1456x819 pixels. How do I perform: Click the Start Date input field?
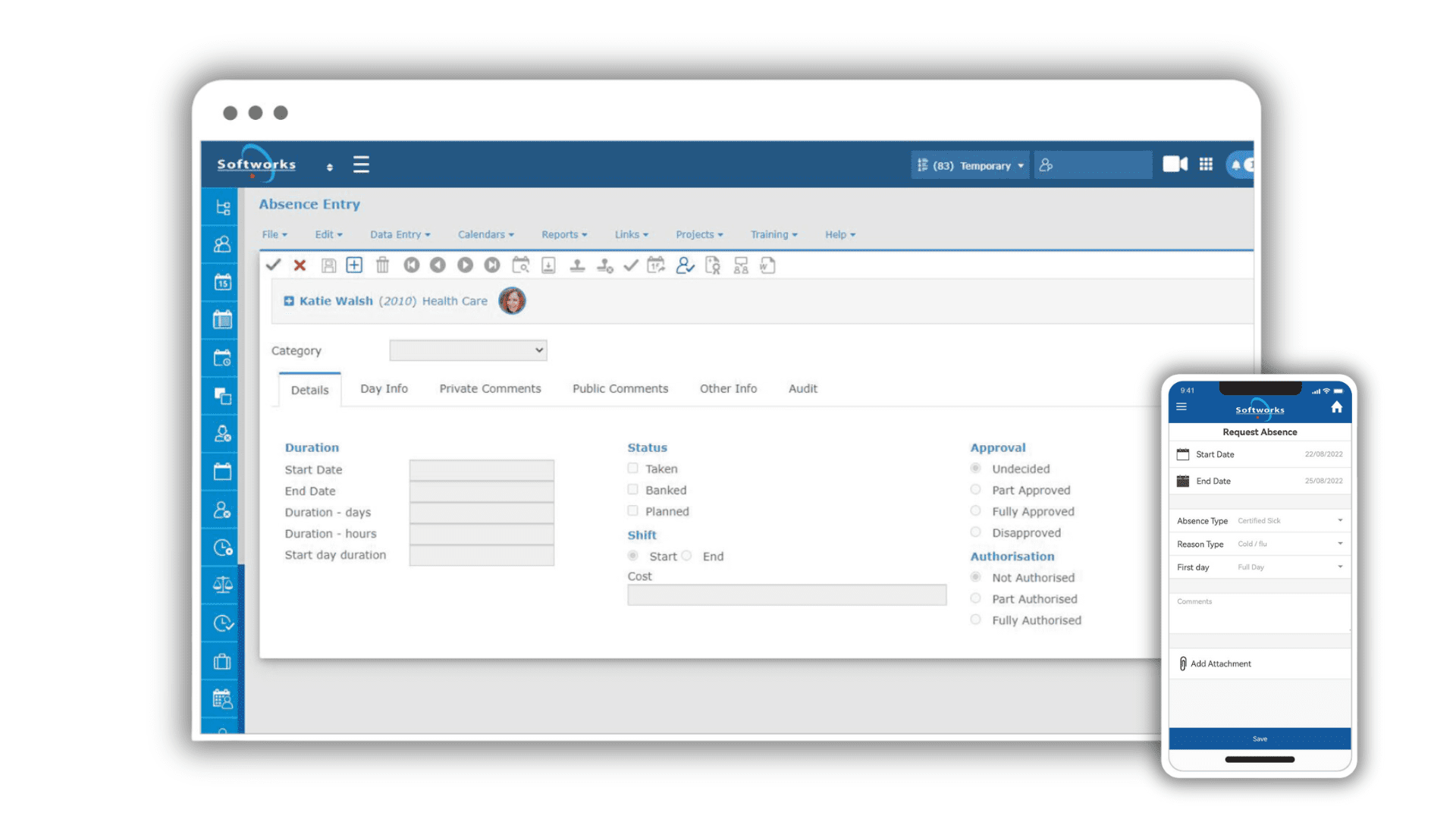pos(481,468)
